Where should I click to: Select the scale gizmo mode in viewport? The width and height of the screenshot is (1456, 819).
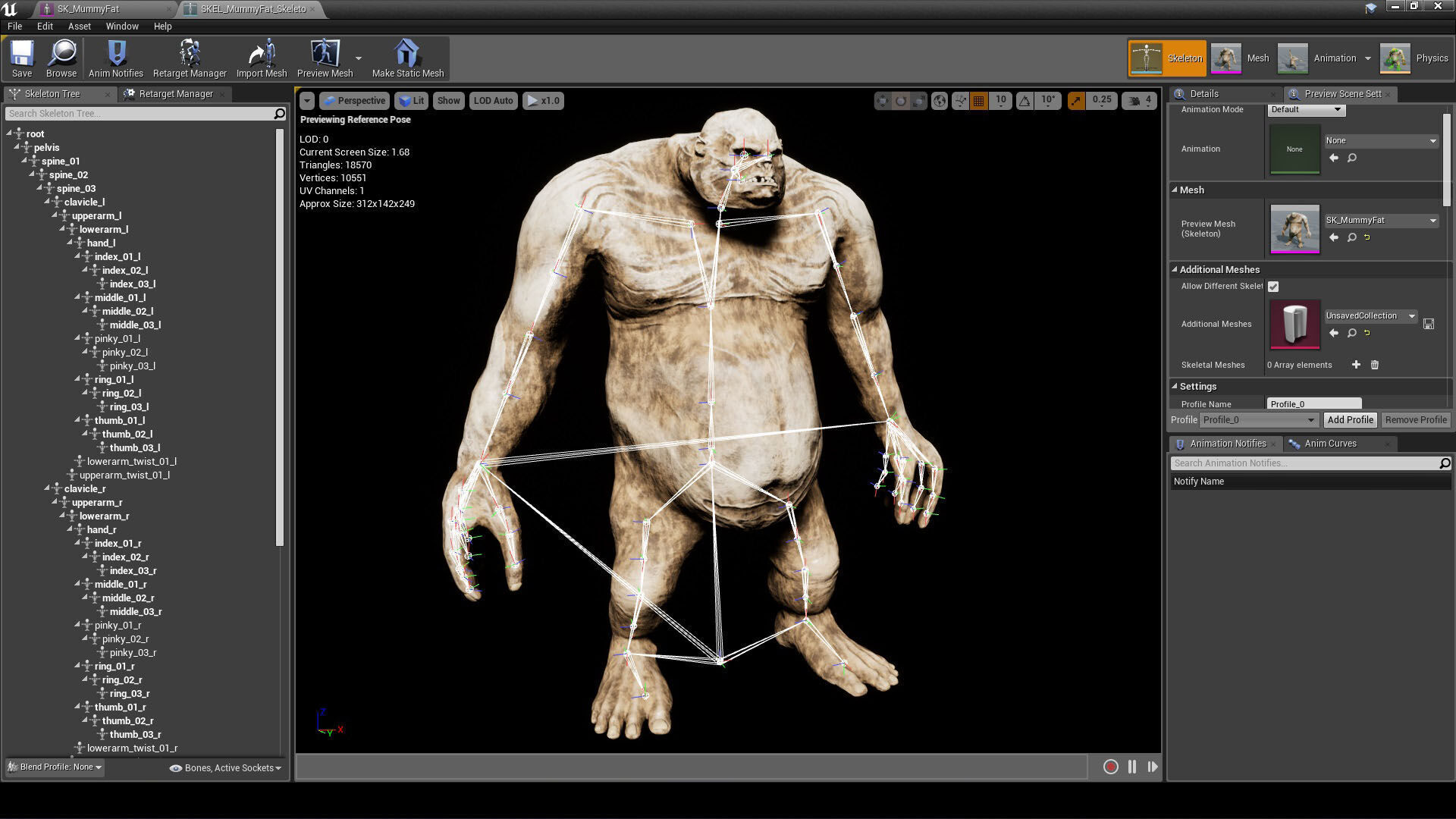point(918,101)
